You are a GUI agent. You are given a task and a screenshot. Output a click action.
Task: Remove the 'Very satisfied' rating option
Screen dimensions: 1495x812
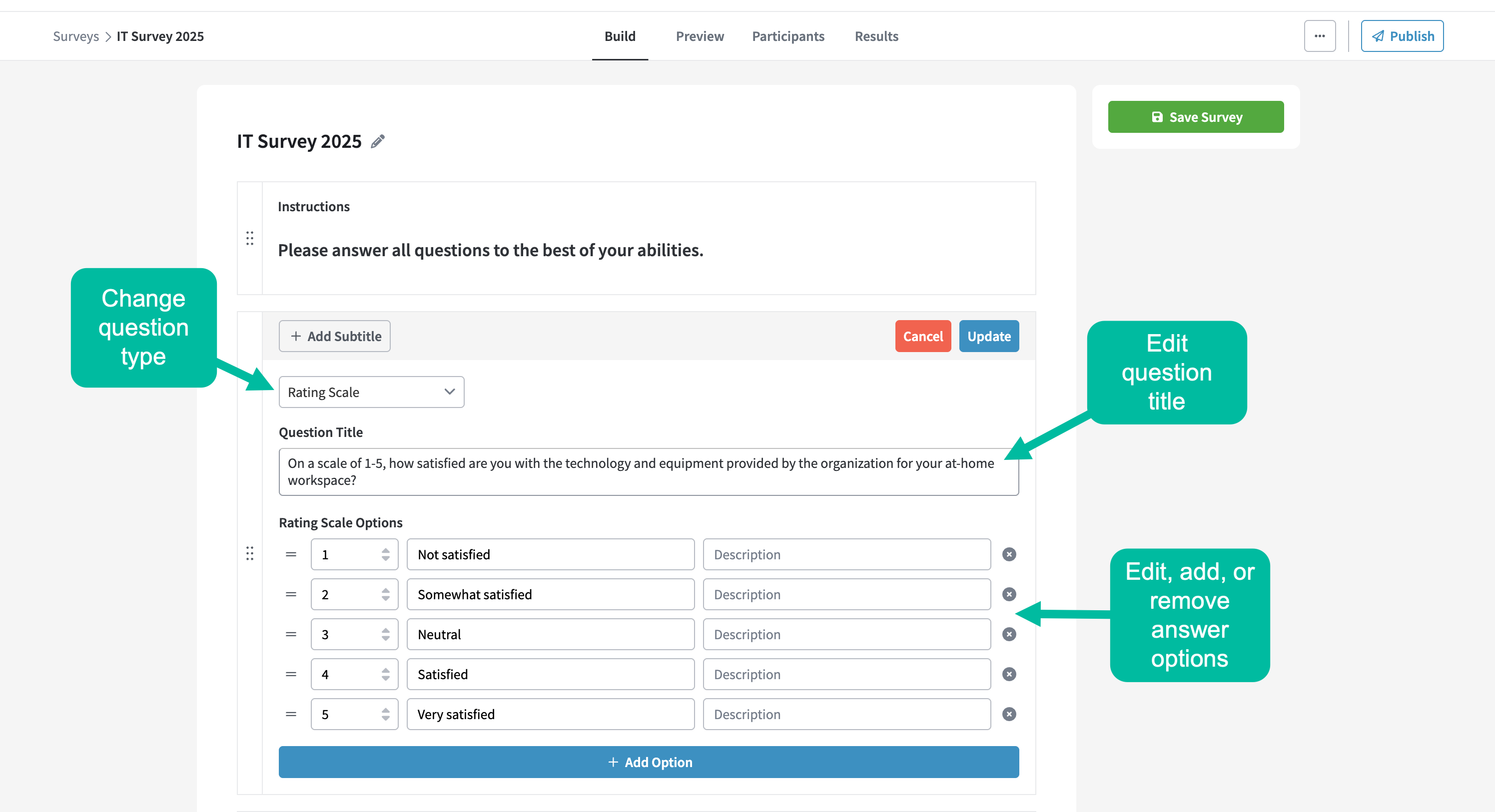(1009, 714)
